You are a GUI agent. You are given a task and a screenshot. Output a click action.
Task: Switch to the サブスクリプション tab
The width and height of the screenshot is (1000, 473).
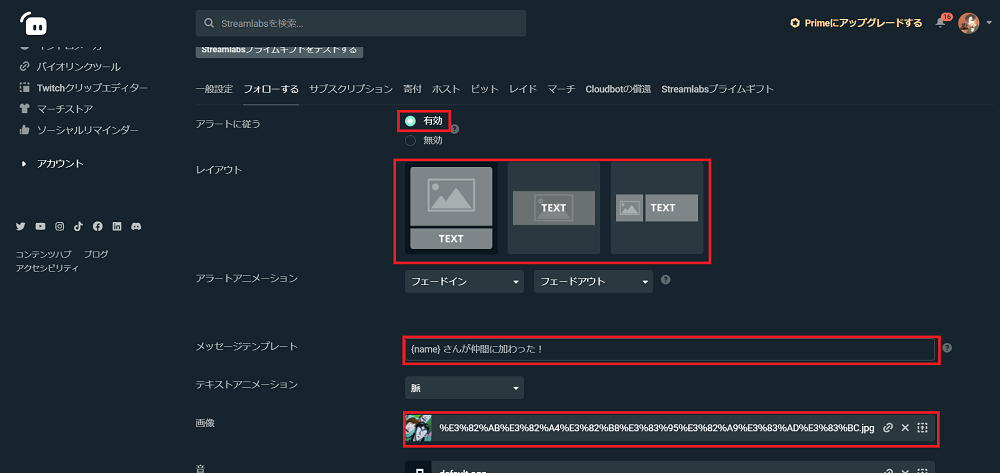[x=351, y=89]
